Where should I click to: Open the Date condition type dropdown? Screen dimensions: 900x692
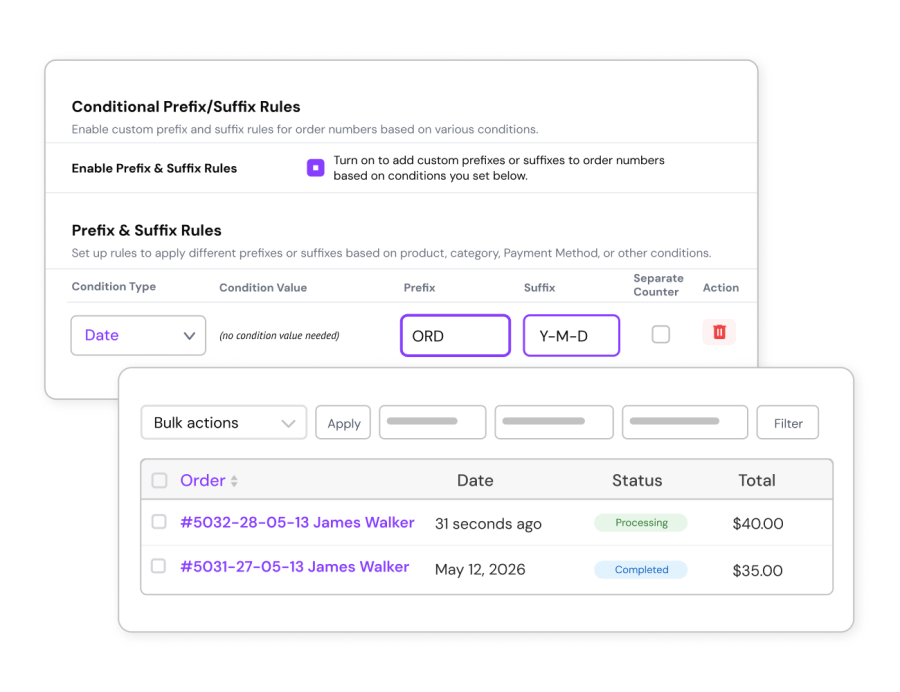[x=138, y=335]
